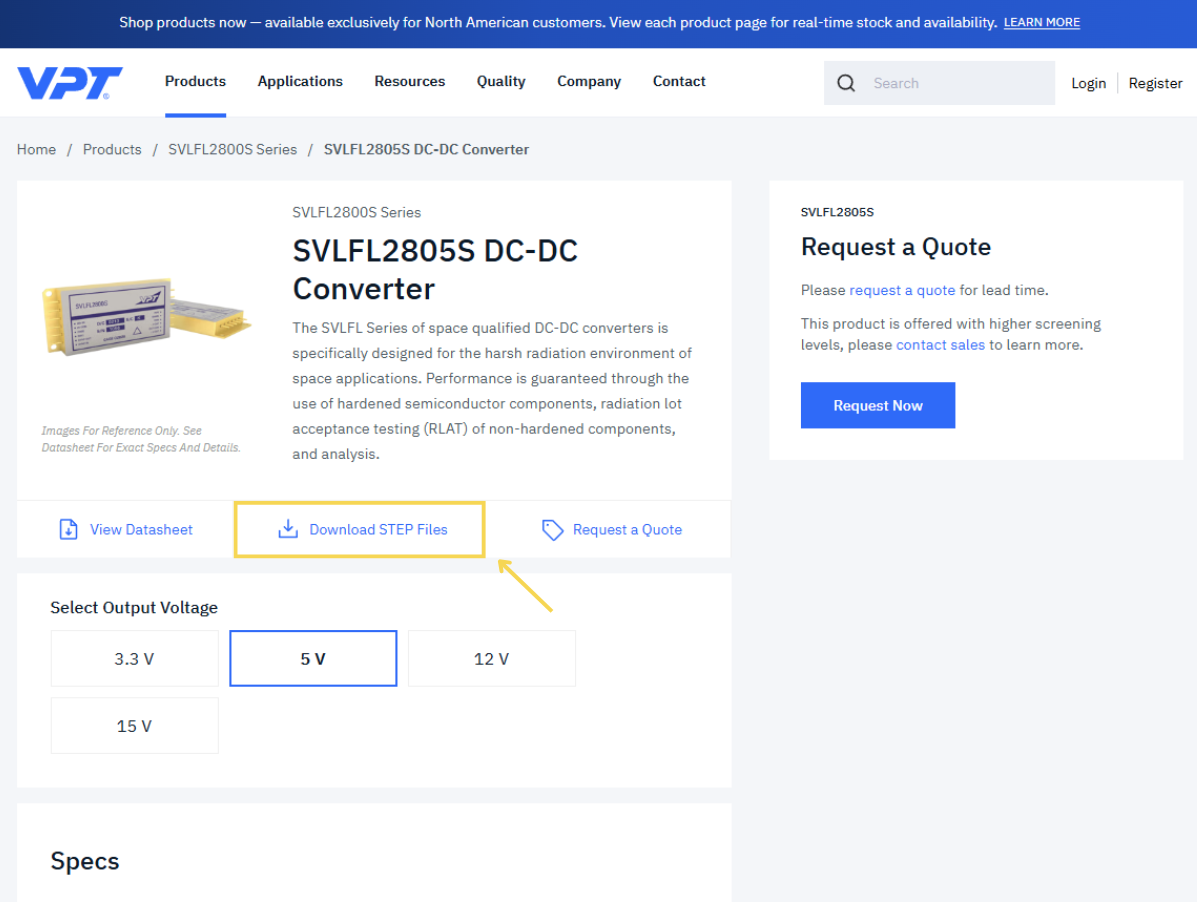Open the Applications menu
Image resolution: width=1197 pixels, height=902 pixels.
coord(300,82)
